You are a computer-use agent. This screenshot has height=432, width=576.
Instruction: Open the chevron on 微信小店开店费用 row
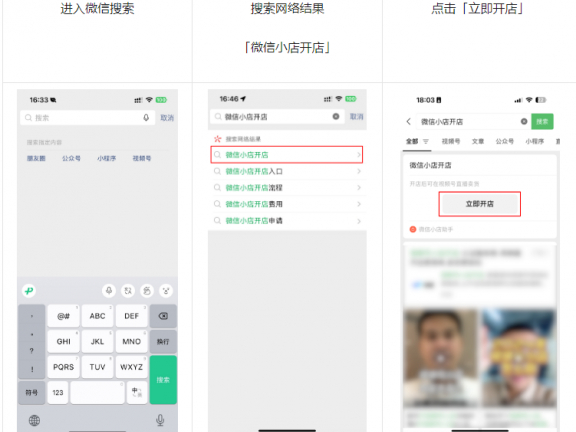359,204
